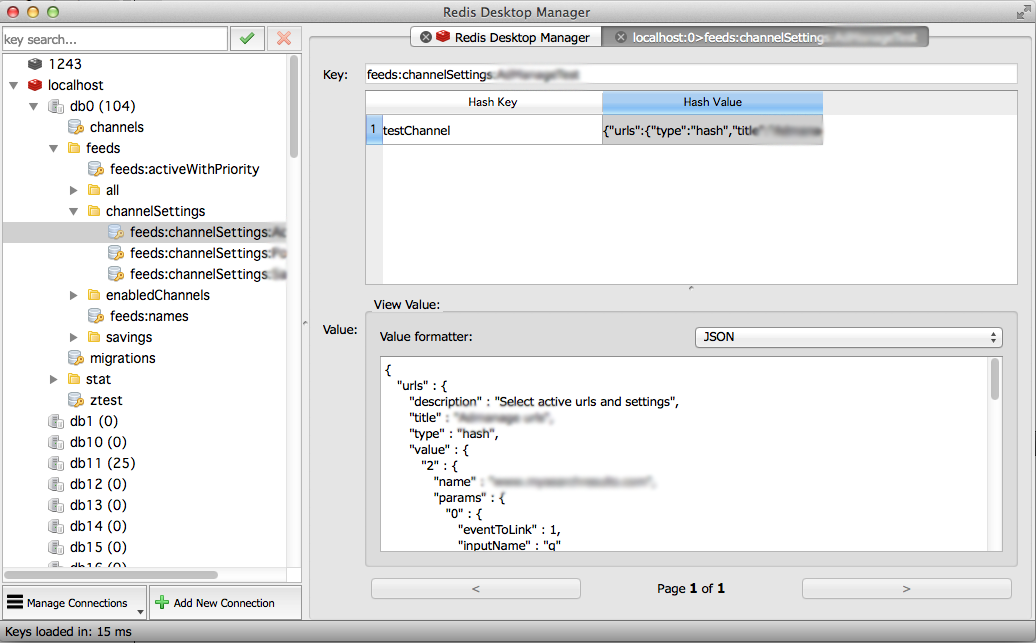Select the highlighted feeds:channelSettings key
The width and height of the screenshot is (1036, 643).
[145, 232]
